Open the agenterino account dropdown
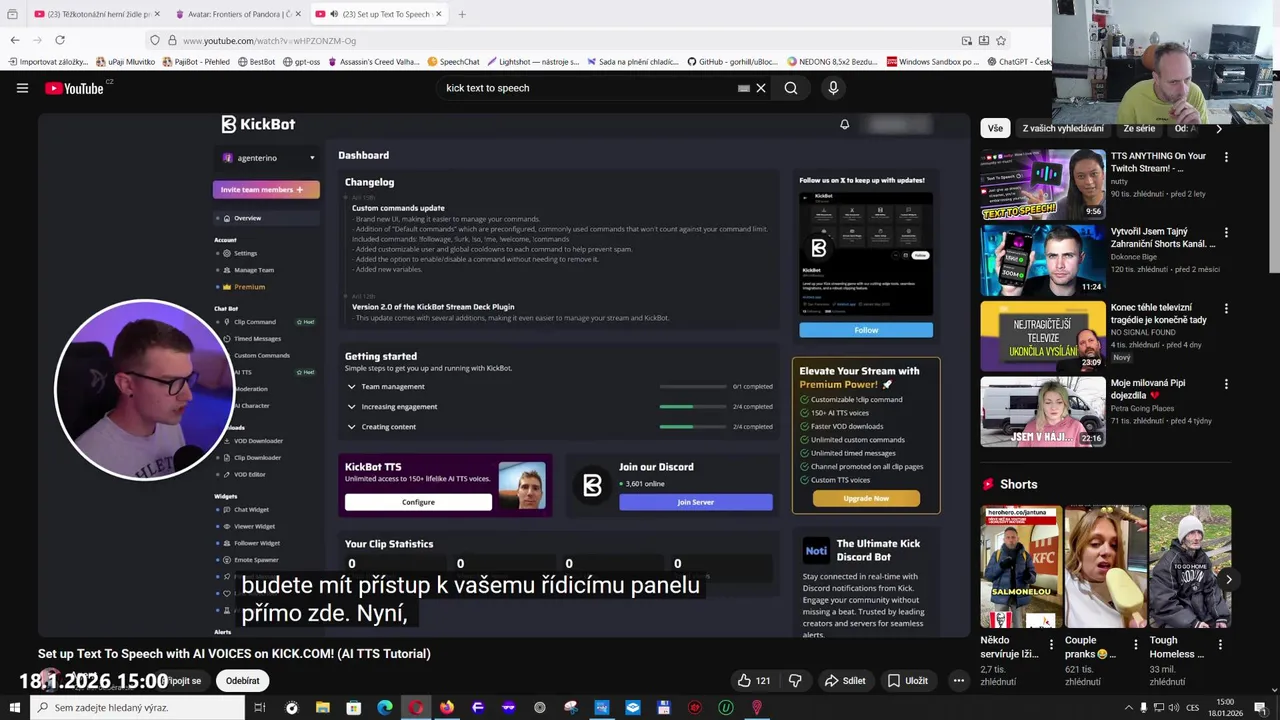Screen dimensions: 1280x720 (x=268, y=158)
